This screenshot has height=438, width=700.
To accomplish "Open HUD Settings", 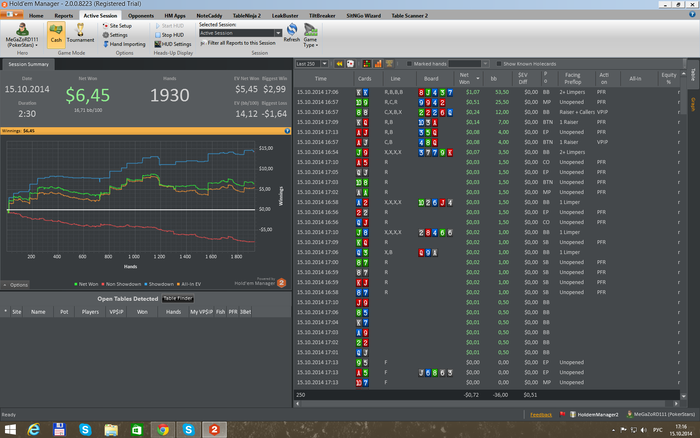I will (173, 44).
